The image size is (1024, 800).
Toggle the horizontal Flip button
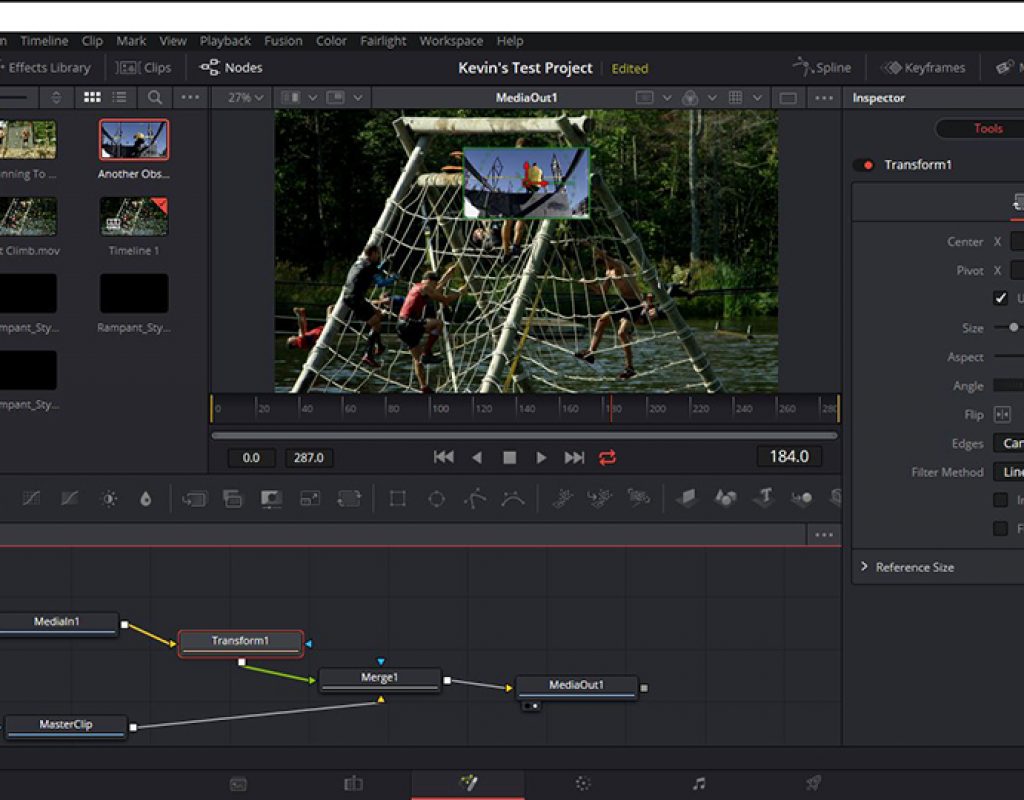pyautogui.click(x=1002, y=415)
